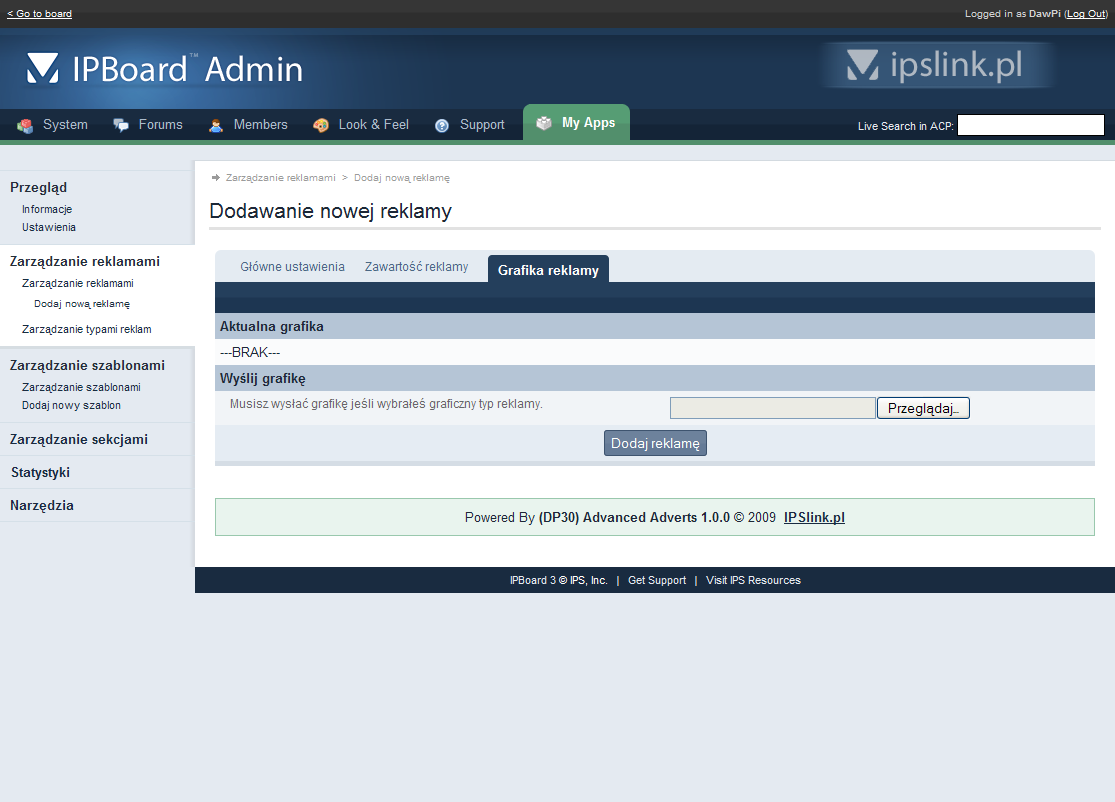The height and width of the screenshot is (802, 1115).
Task: Expand the Narzędzia sidebar section
Action: 42,505
